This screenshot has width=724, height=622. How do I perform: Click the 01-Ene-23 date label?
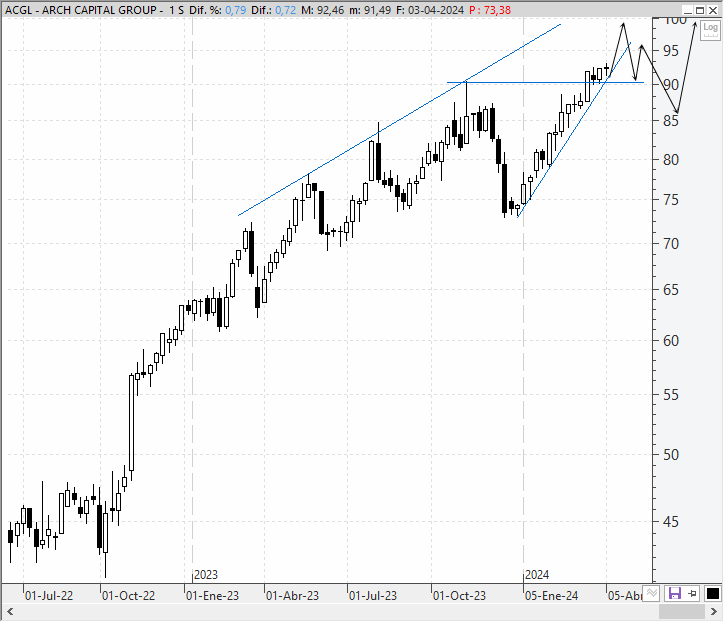(212, 596)
